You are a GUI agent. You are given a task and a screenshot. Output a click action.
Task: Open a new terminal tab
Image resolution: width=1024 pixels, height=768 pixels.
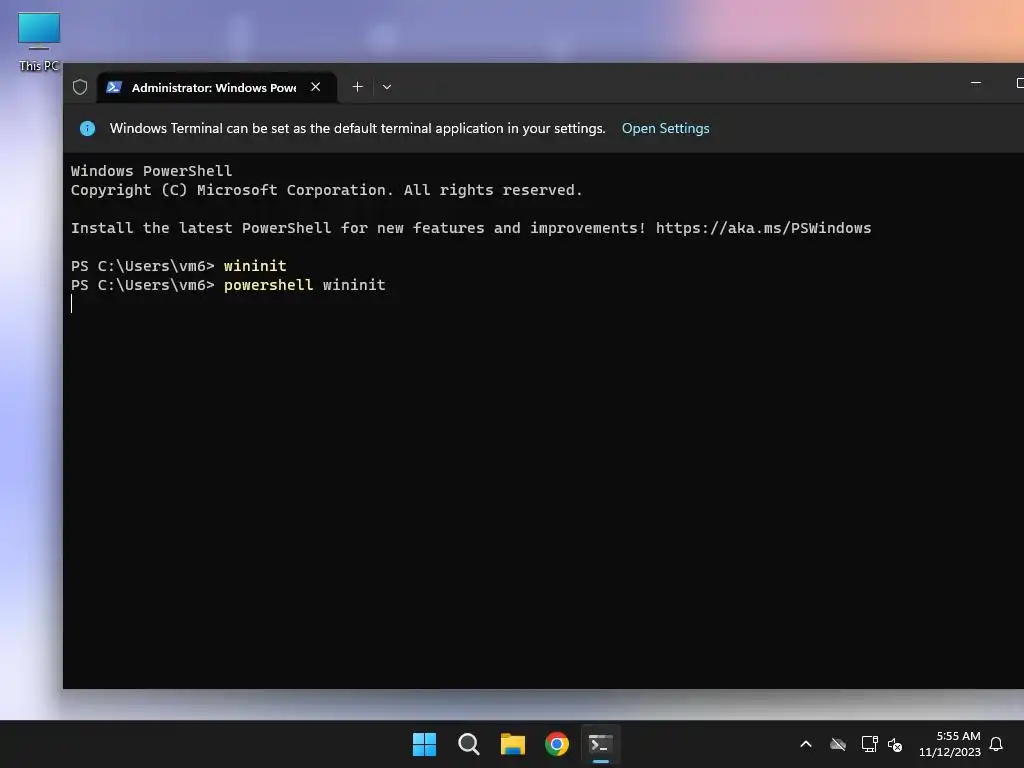click(x=357, y=87)
